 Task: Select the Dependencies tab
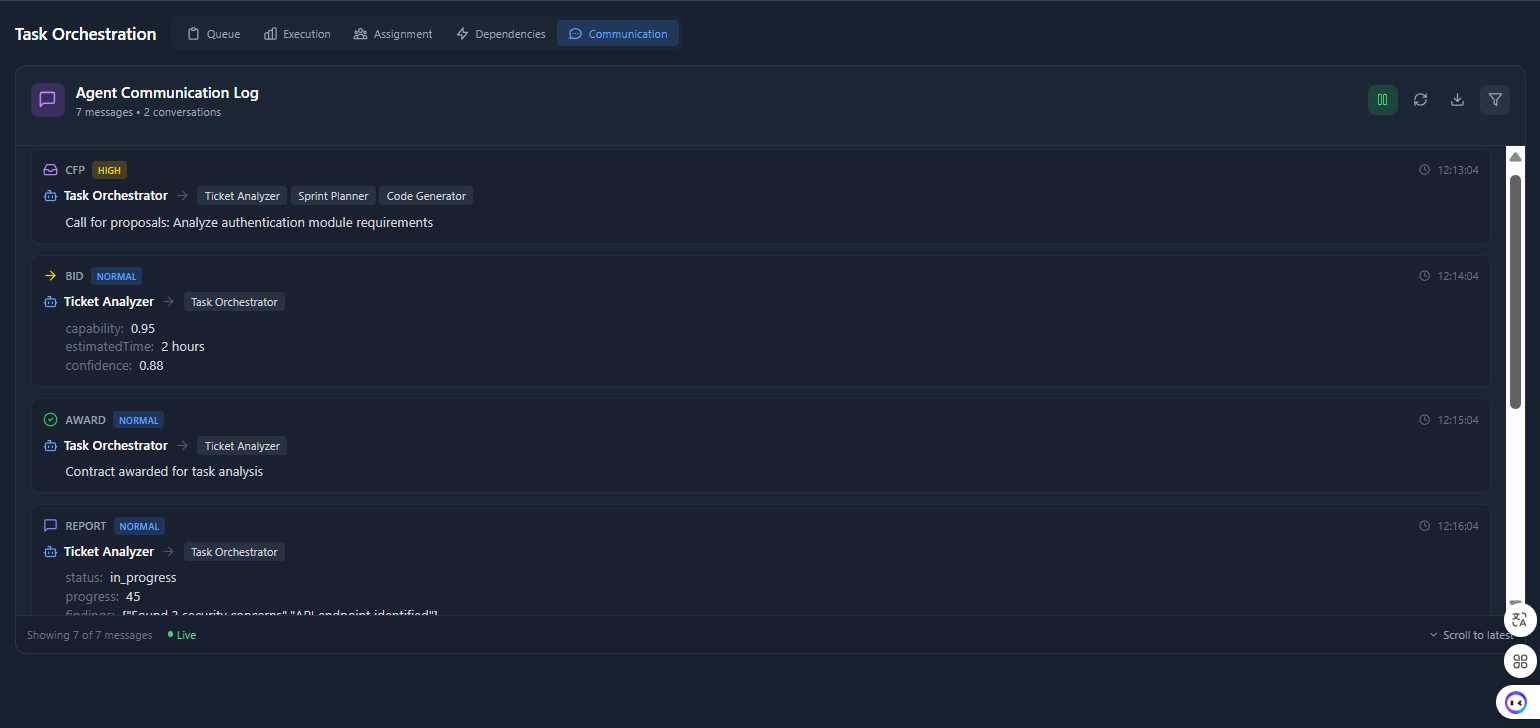(500, 34)
